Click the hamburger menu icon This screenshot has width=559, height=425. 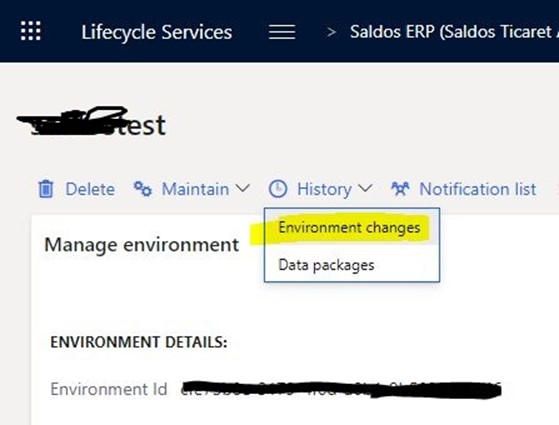[x=282, y=32]
